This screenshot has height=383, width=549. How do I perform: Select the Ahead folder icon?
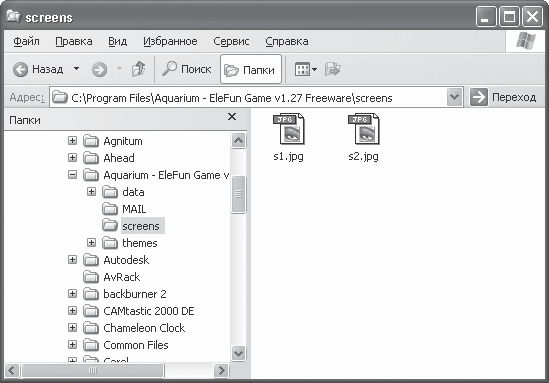91,158
